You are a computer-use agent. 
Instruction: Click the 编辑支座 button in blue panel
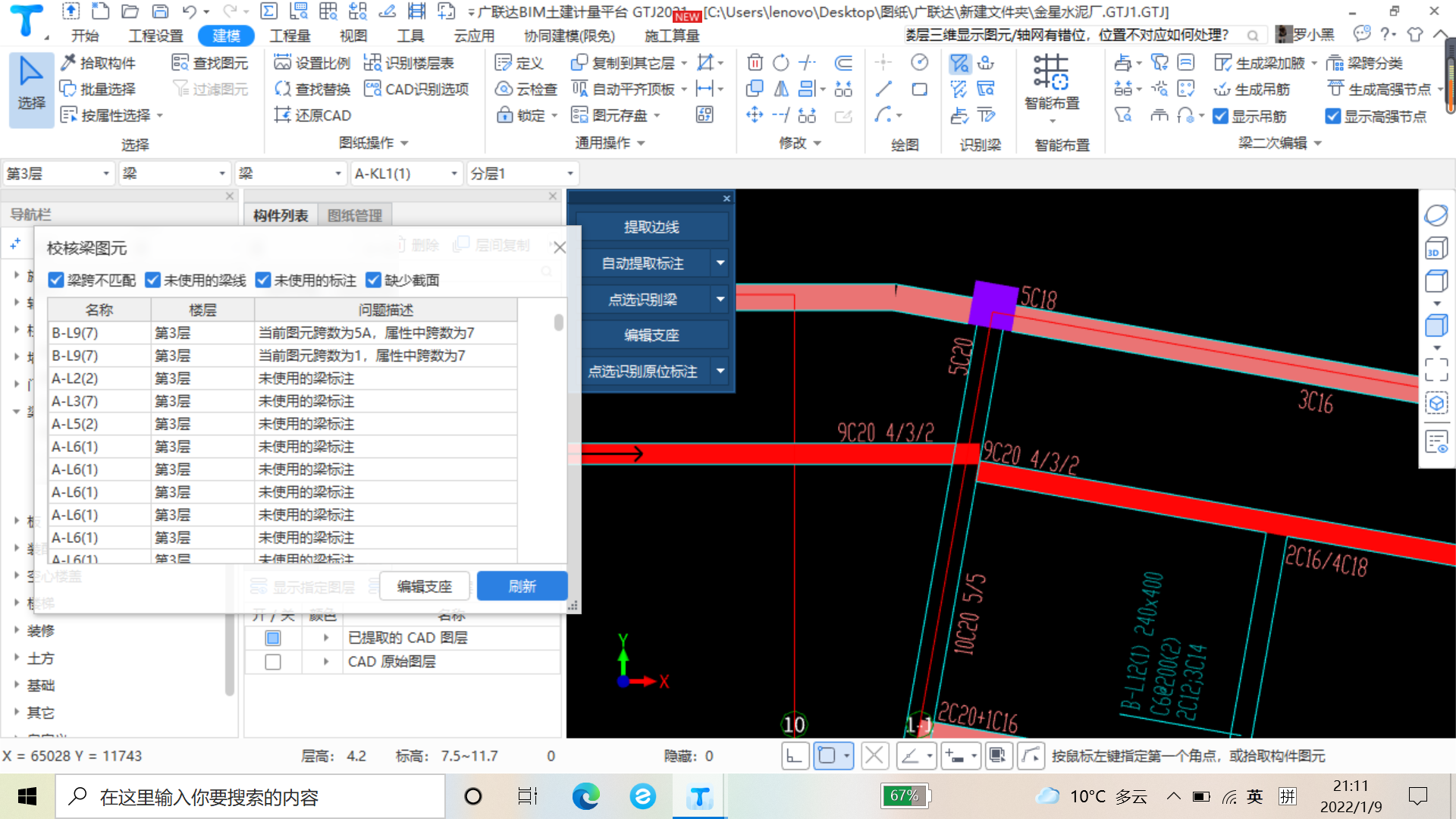point(651,334)
